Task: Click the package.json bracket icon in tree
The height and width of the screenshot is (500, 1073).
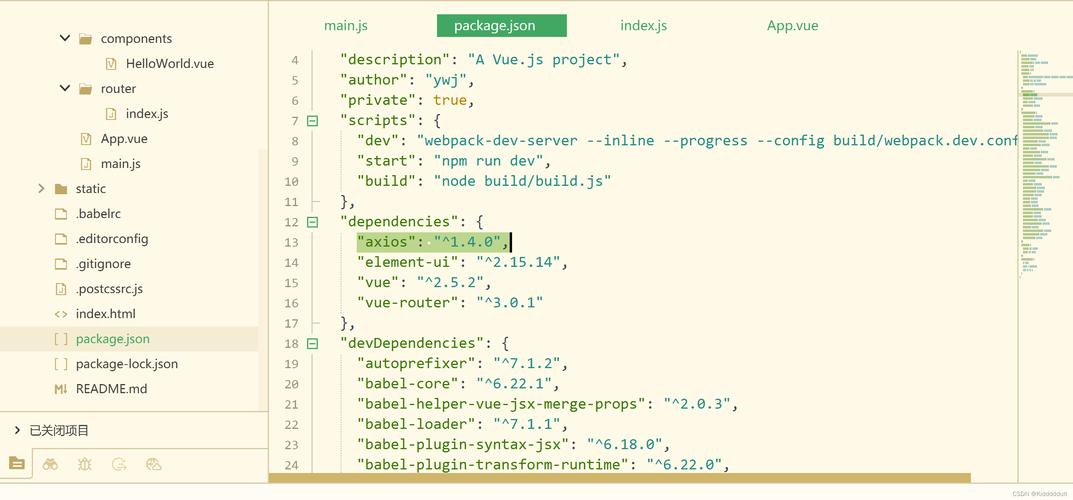Action: [x=61, y=339]
